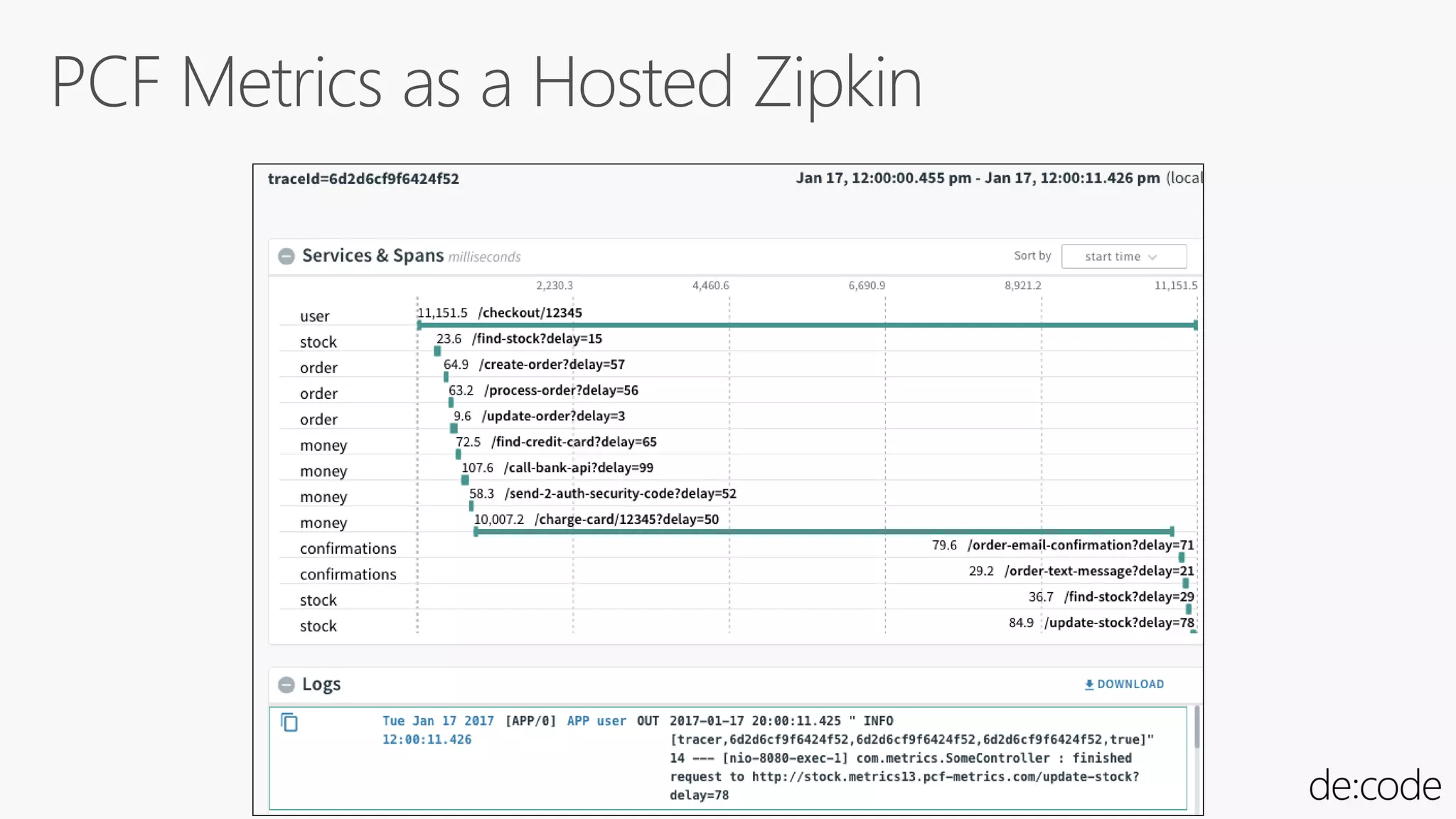The width and height of the screenshot is (1456, 819).
Task: Click the traceId text at top
Action: pos(363,179)
